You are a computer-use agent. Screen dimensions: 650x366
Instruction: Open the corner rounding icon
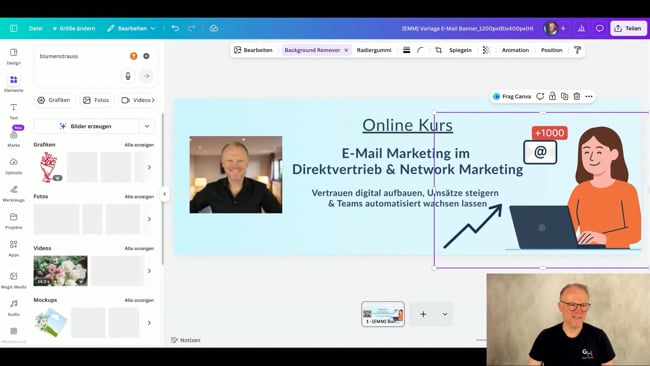[x=420, y=50]
